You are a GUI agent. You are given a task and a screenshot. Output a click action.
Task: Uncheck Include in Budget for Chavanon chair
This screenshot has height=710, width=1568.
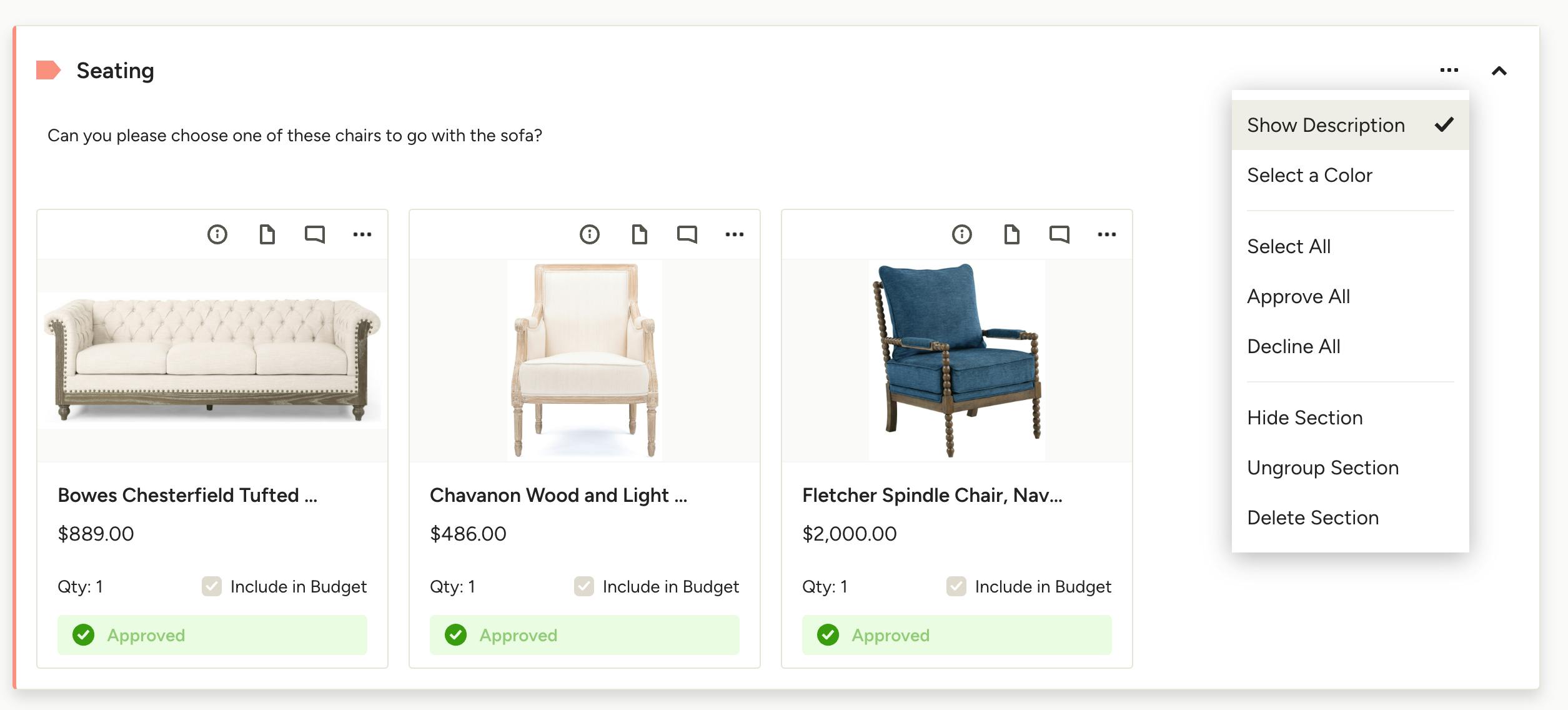pos(584,586)
